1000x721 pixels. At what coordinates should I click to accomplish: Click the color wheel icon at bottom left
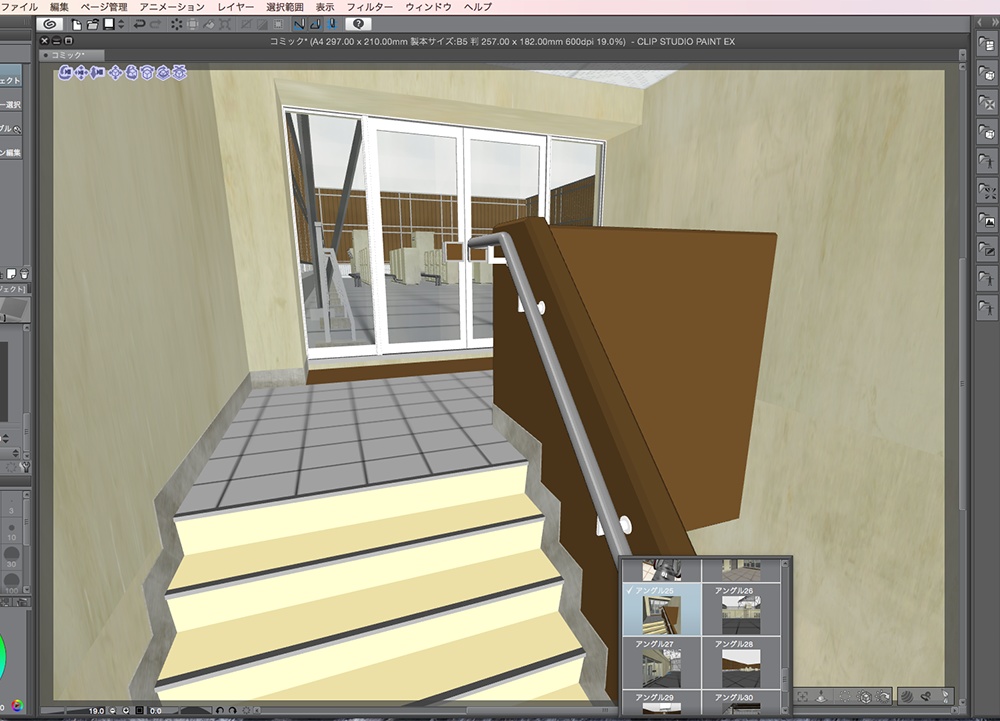(x=18, y=706)
